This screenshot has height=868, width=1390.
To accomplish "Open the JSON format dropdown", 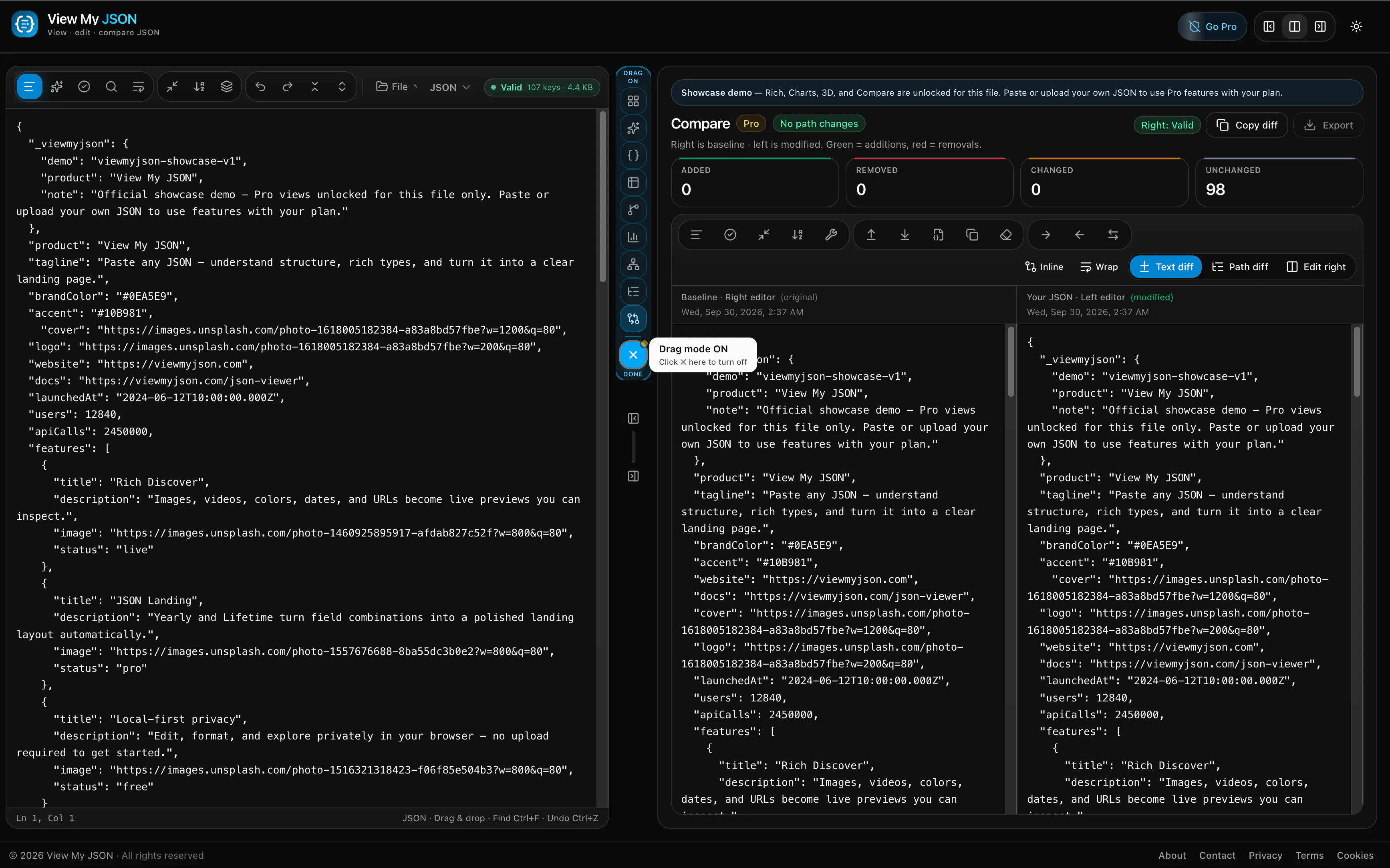I will point(450,87).
